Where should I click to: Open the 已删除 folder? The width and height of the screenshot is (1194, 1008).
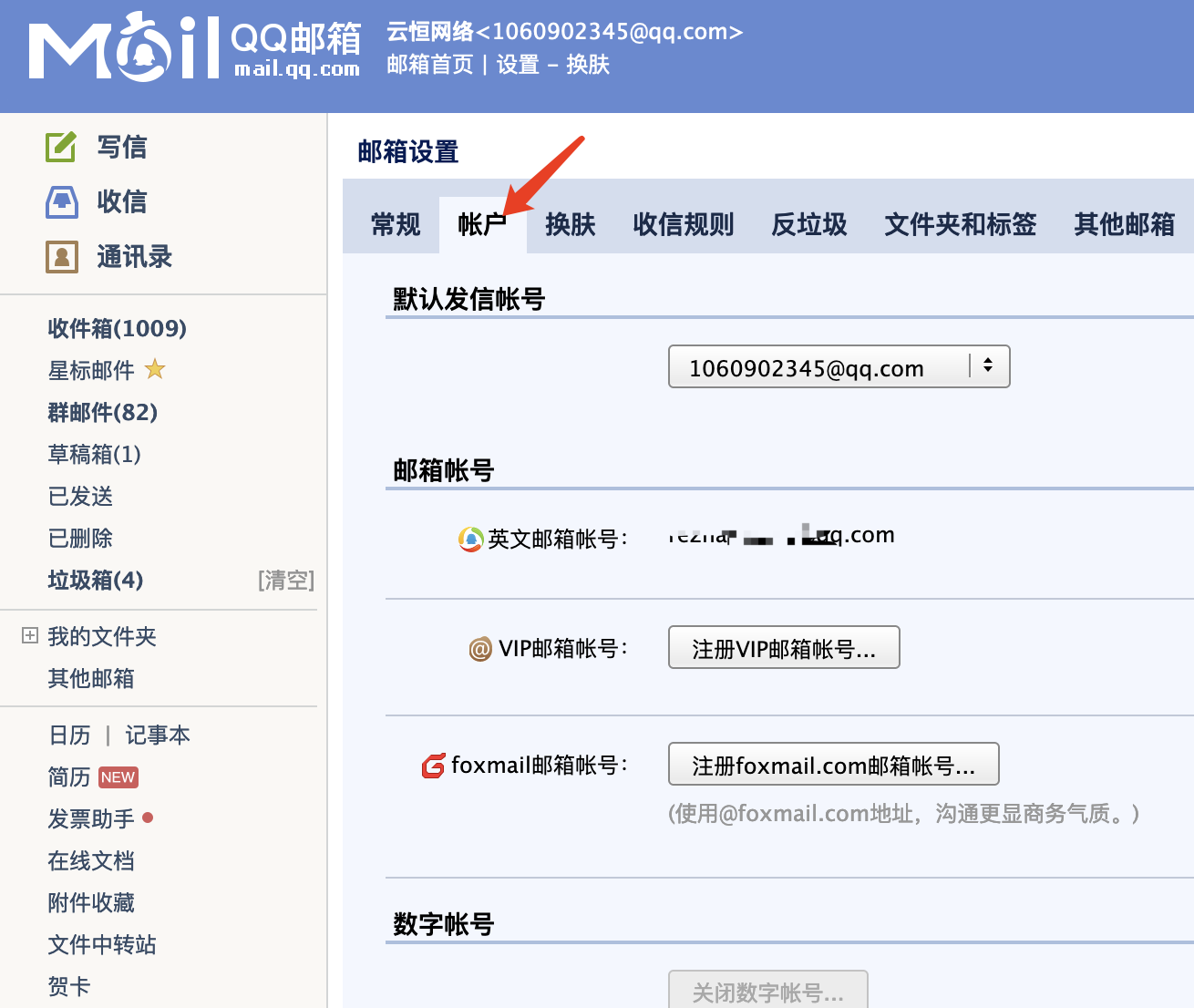(80, 538)
